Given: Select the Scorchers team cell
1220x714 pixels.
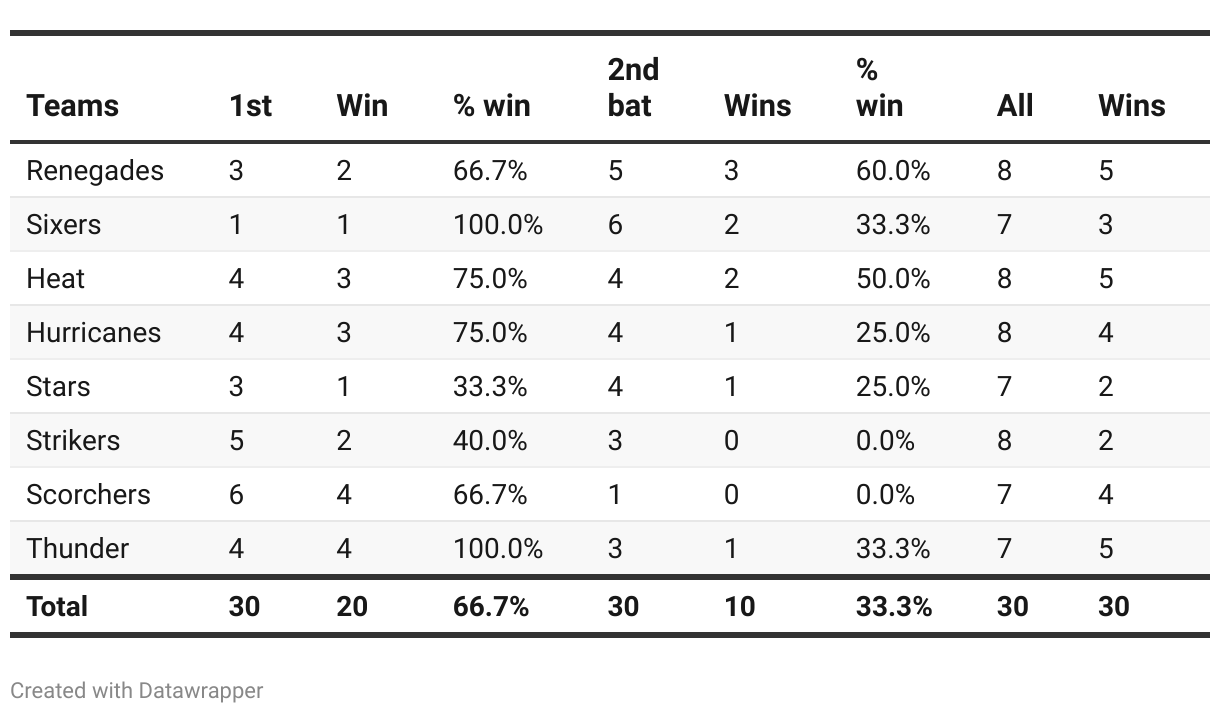Looking at the screenshot, I should coord(88,494).
